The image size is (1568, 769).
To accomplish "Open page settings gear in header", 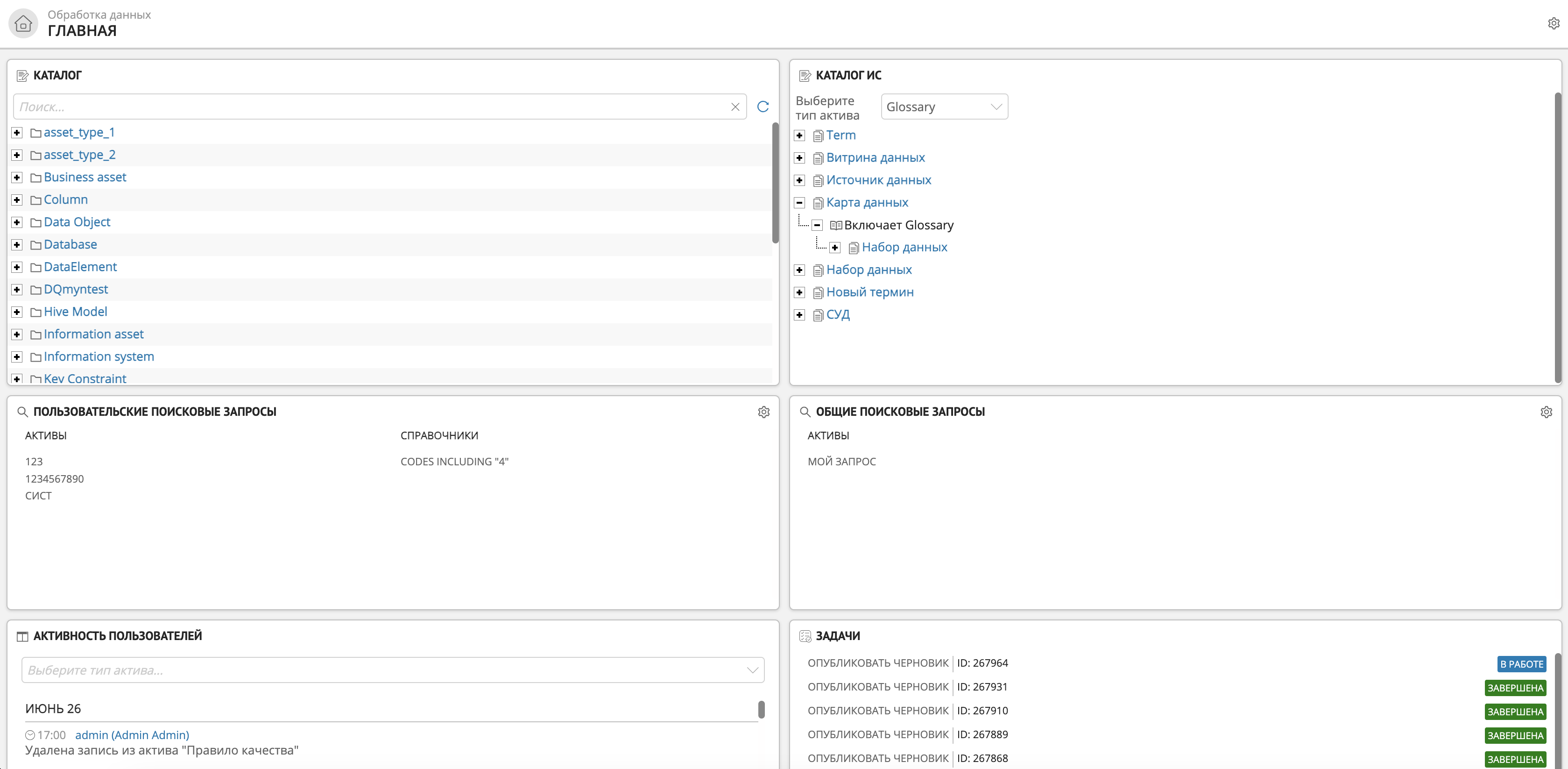I will coord(1554,23).
